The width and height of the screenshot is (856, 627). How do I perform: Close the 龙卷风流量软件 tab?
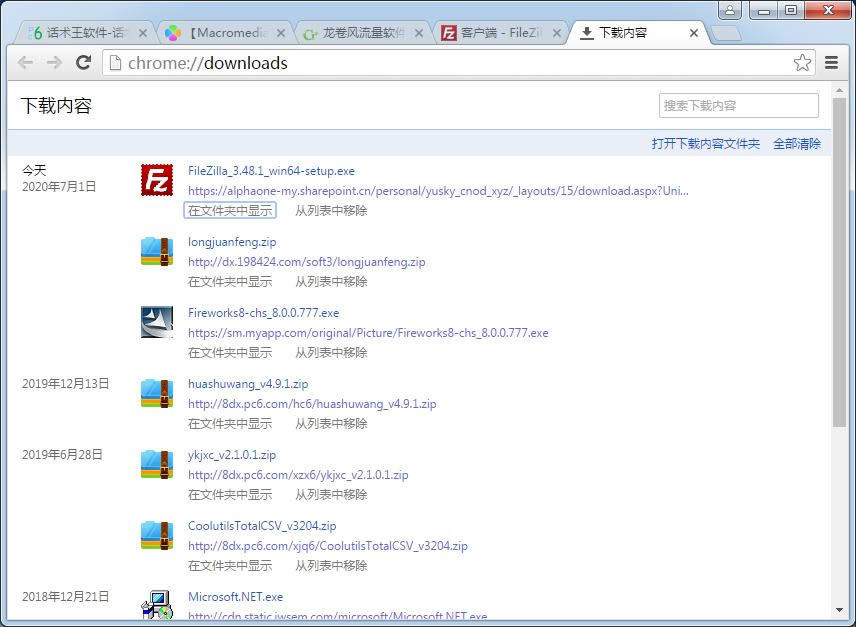tap(419, 33)
